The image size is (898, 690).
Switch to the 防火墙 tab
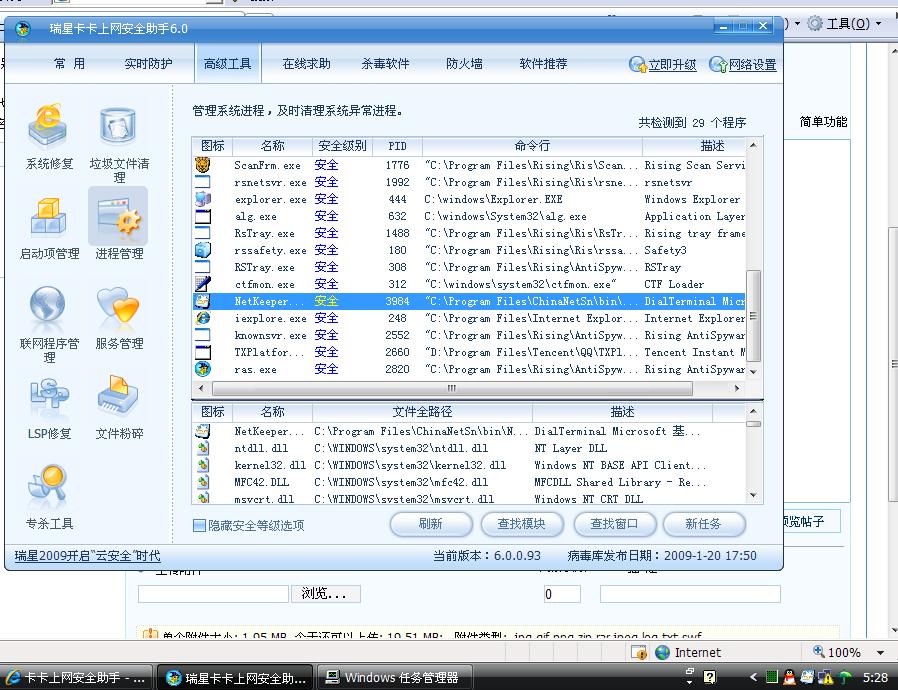click(x=464, y=64)
